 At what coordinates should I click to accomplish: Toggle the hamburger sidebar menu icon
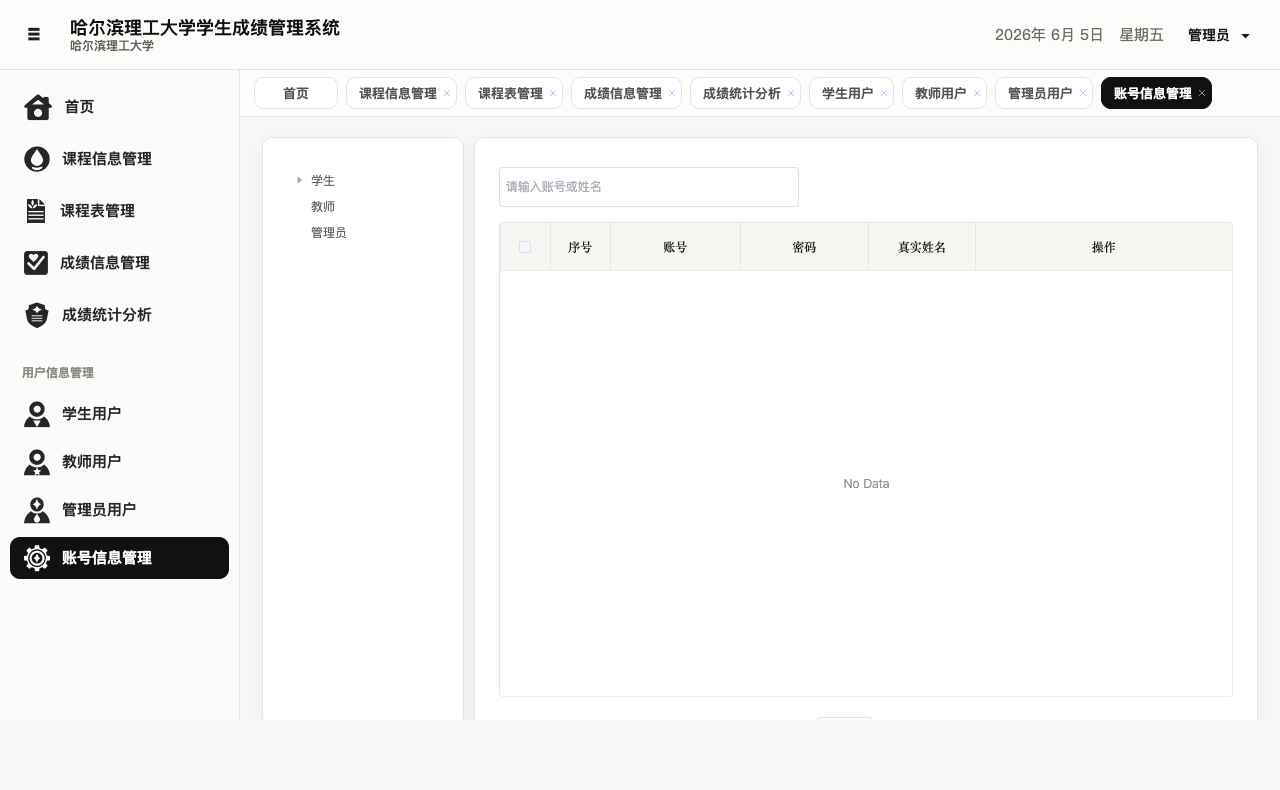click(x=34, y=34)
